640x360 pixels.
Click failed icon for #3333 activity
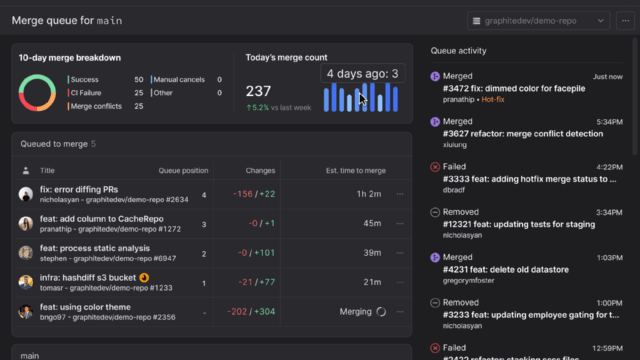tap(435, 167)
